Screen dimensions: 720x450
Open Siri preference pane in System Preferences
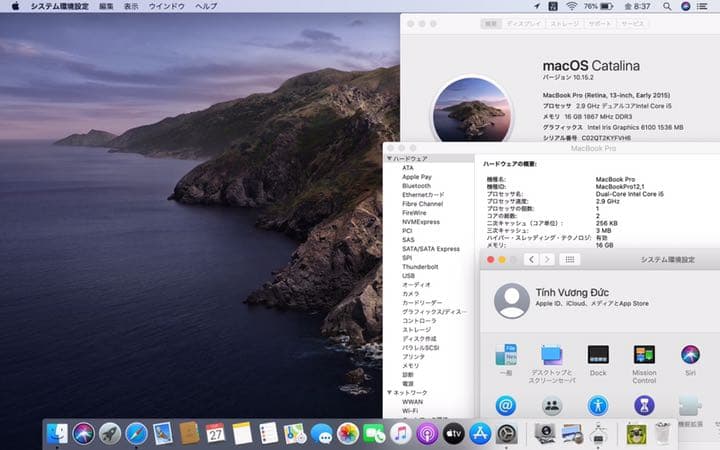(690, 360)
